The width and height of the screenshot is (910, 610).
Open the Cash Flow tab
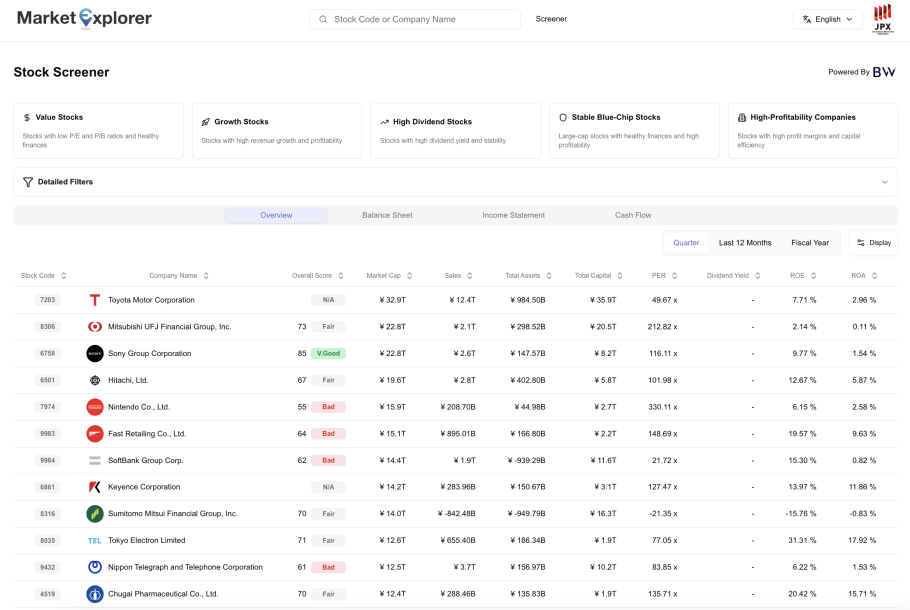coord(633,215)
